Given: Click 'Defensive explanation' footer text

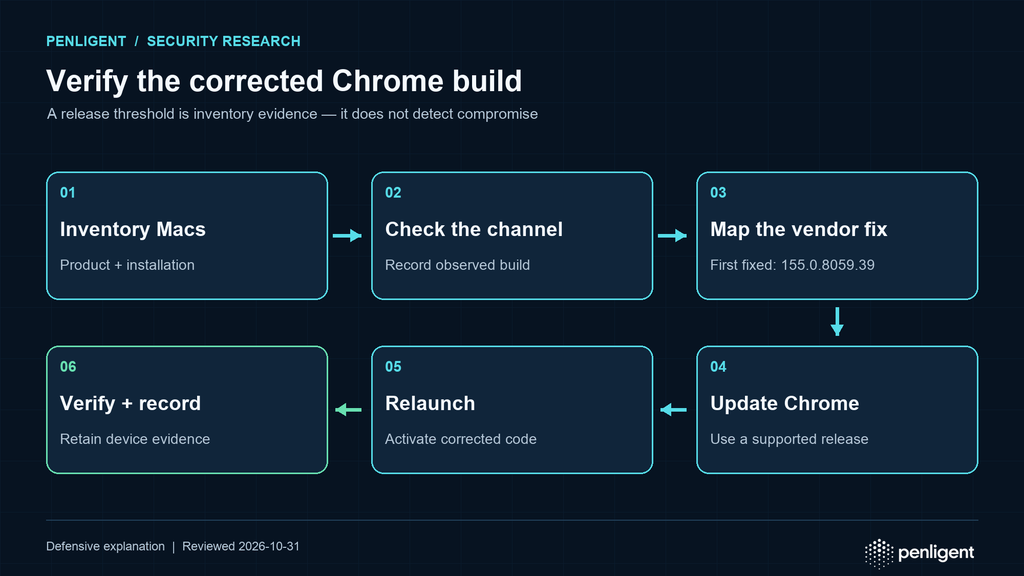Looking at the screenshot, I should (x=105, y=547).
